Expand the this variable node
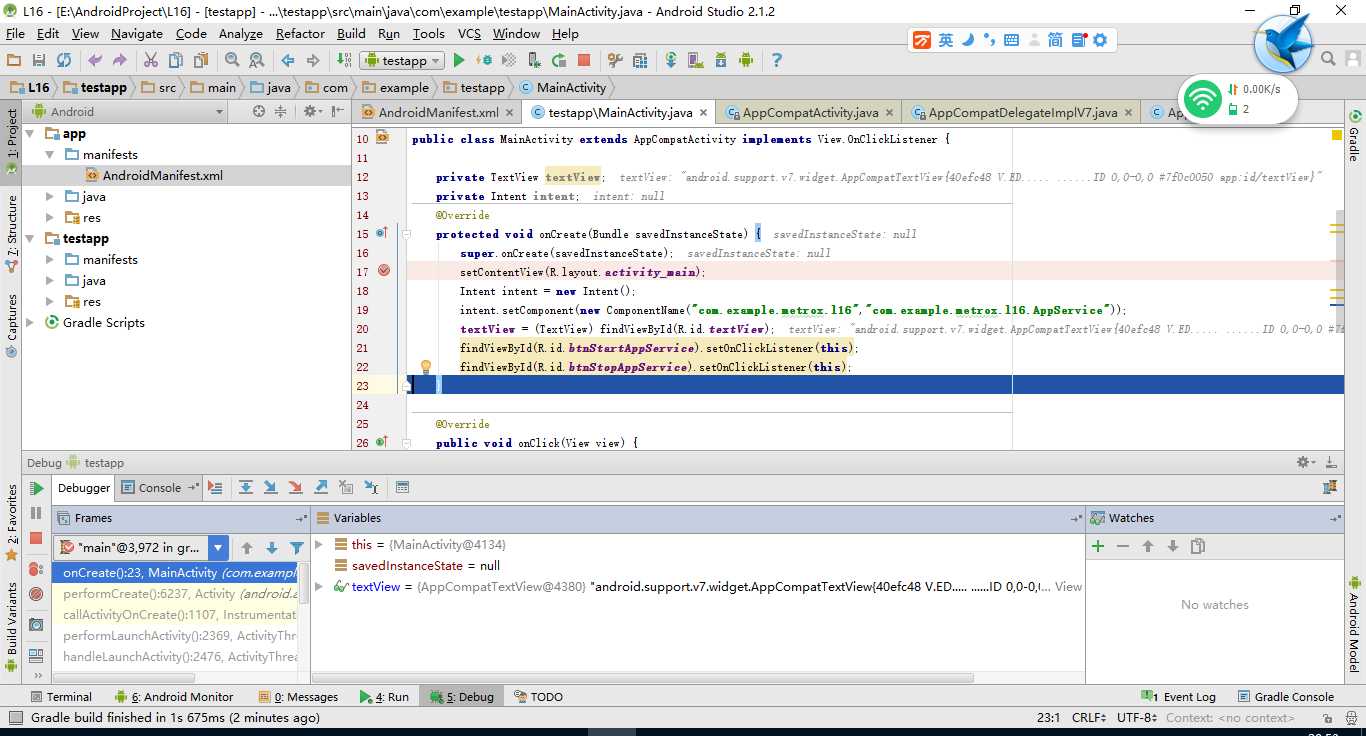Viewport: 1366px width, 736px height. click(319, 545)
